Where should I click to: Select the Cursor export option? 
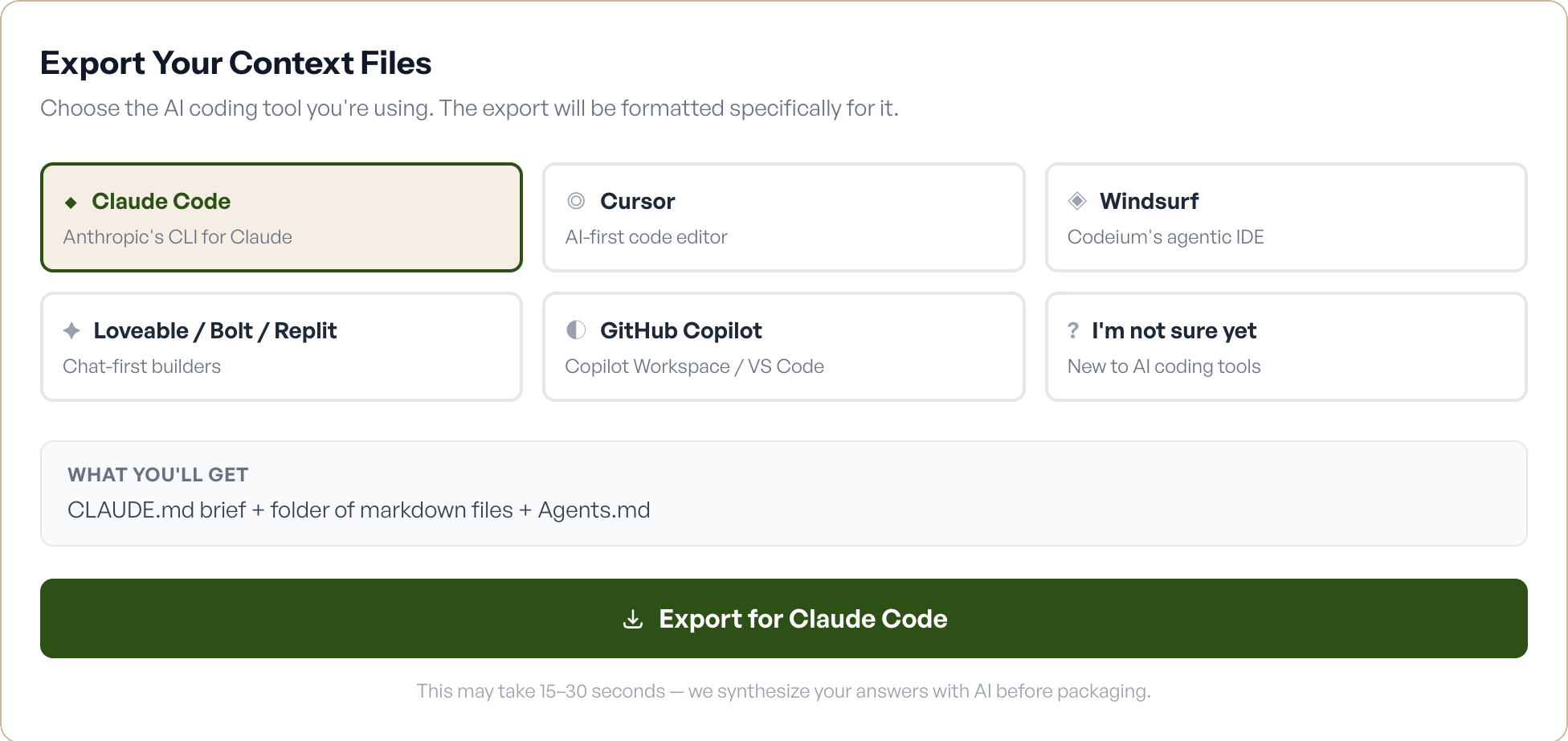[783, 217]
